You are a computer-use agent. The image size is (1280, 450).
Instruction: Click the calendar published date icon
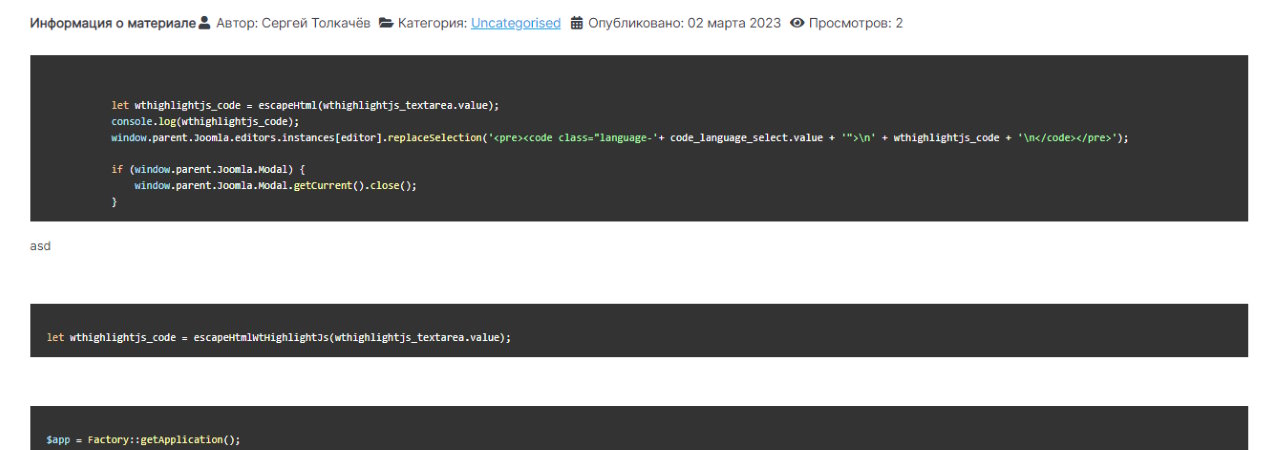click(577, 23)
